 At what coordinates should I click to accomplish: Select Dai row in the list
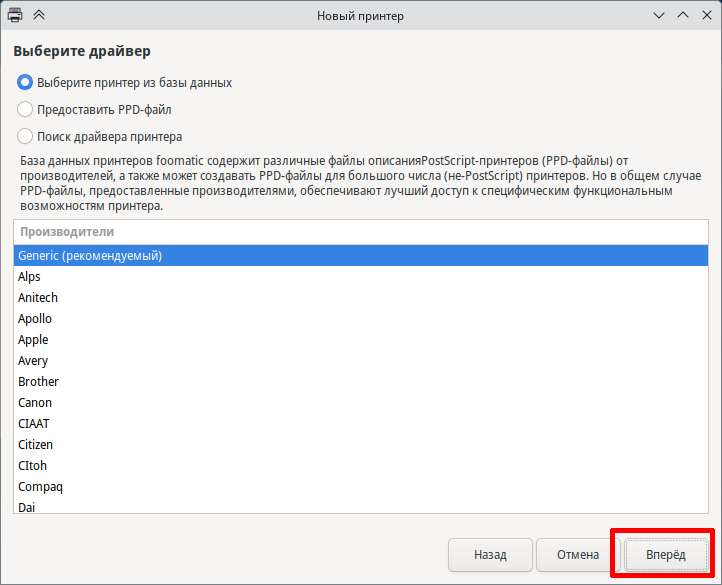tap(361, 506)
